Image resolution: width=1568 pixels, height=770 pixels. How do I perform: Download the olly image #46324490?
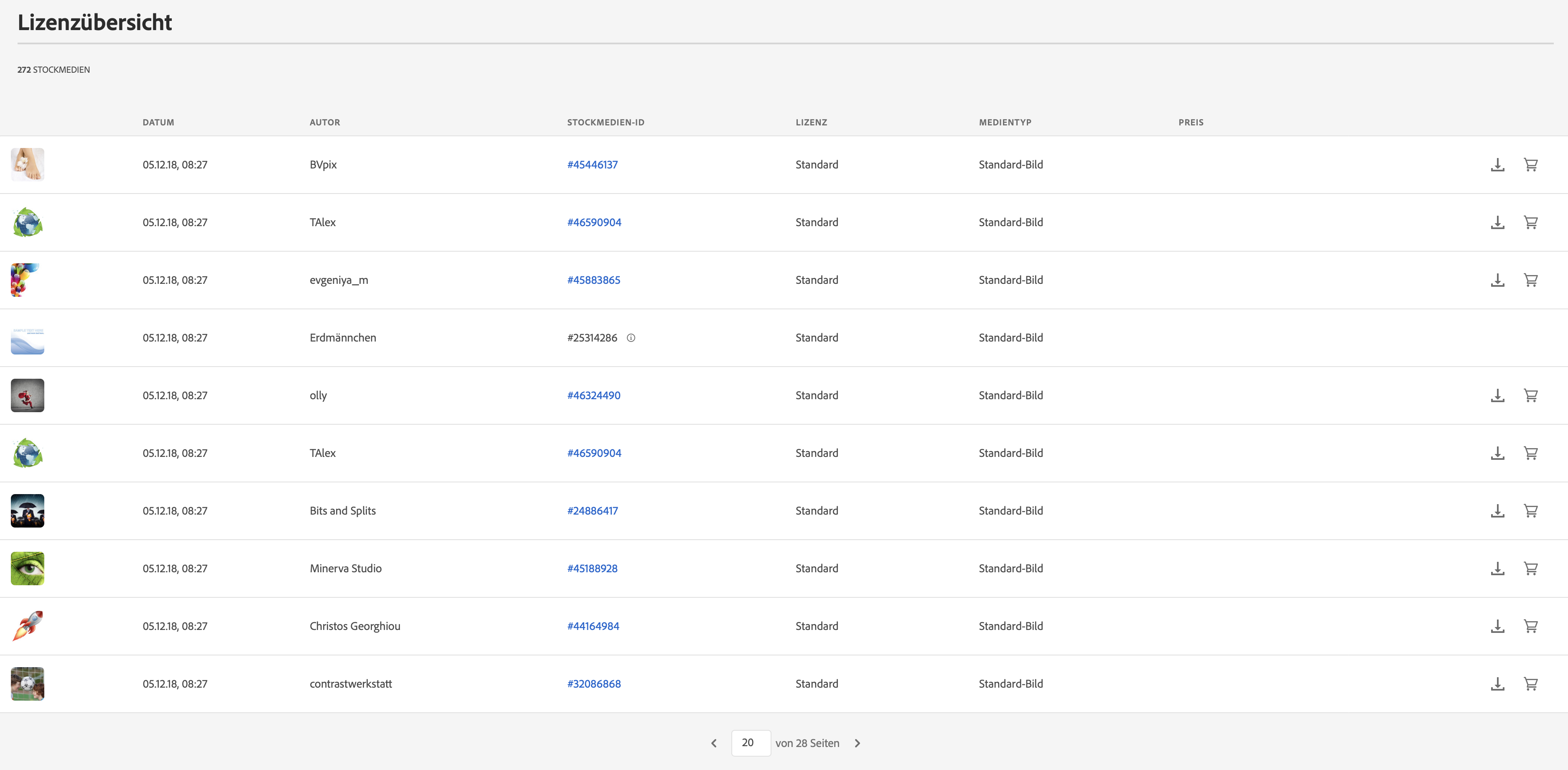1497,395
